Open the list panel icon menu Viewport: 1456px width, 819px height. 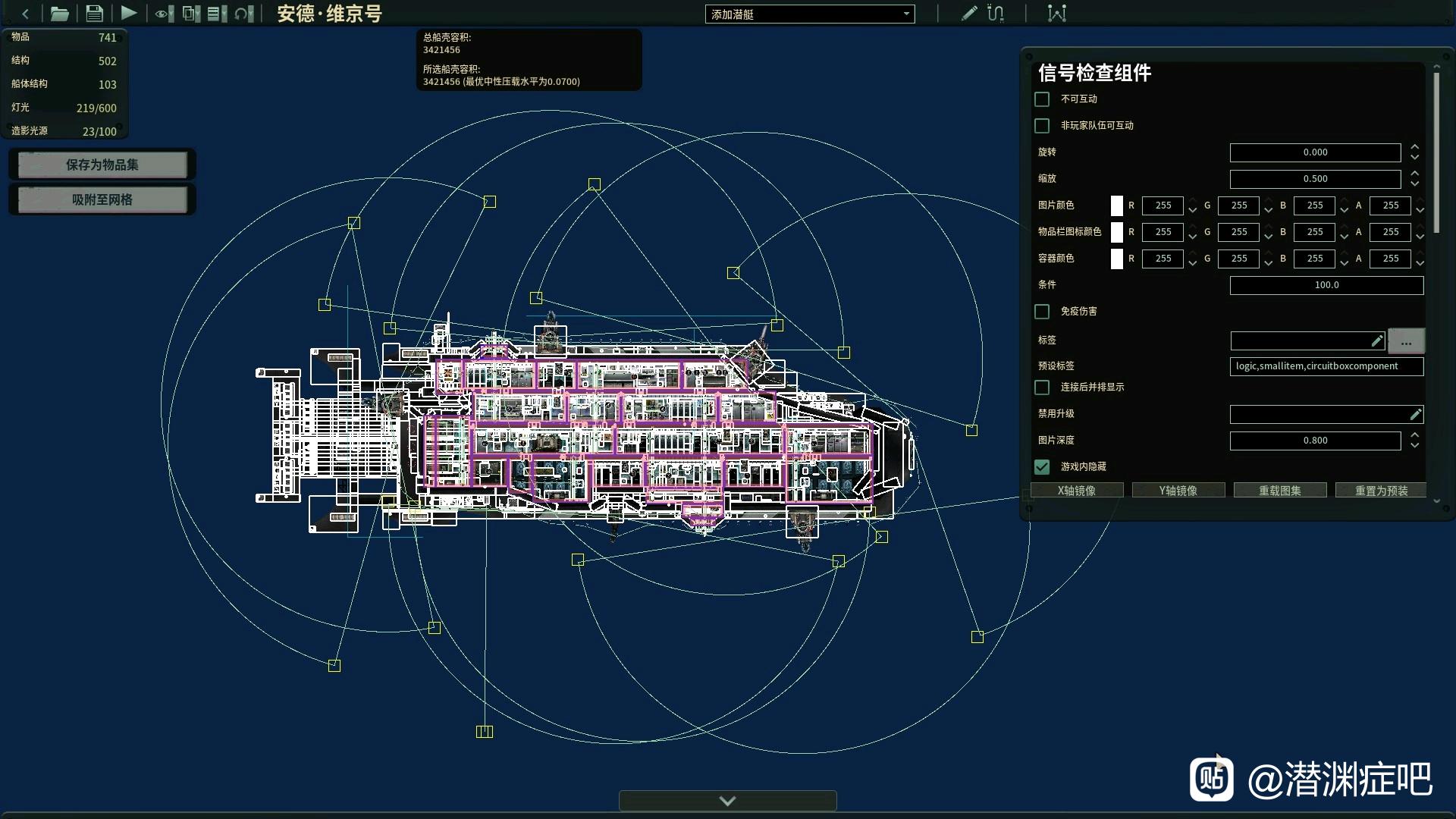click(218, 14)
